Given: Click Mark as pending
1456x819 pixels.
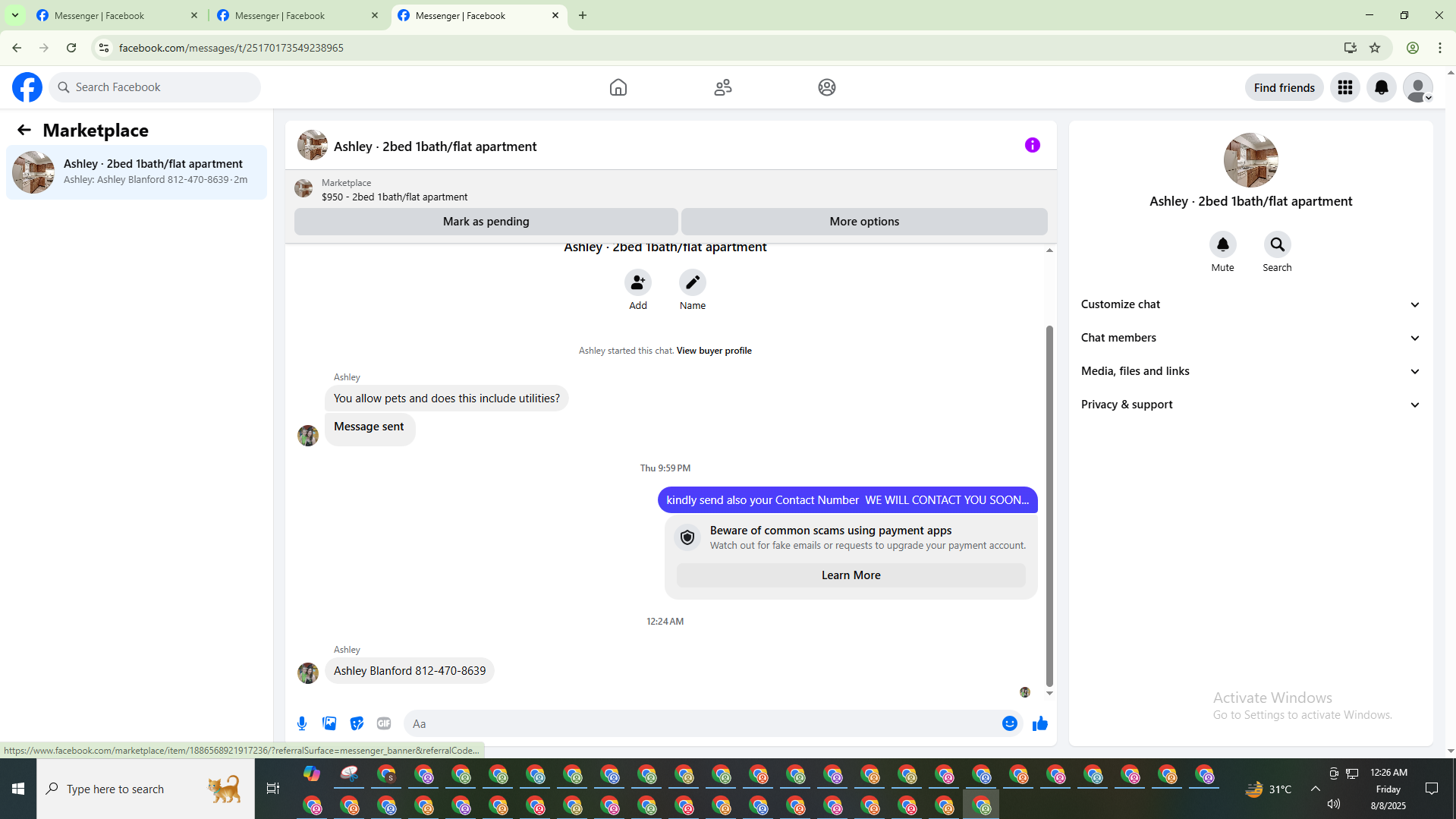Looking at the screenshot, I should pyautogui.click(x=486, y=222).
